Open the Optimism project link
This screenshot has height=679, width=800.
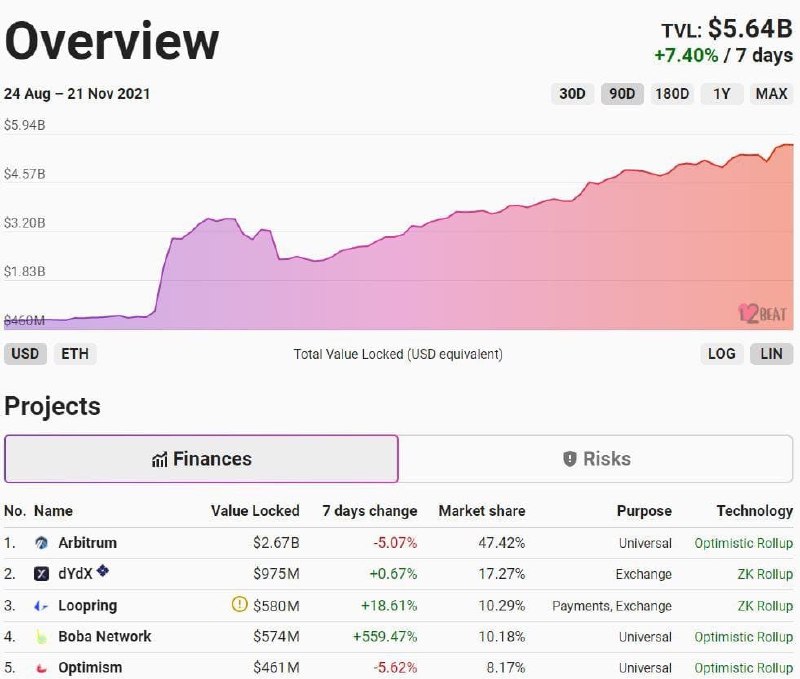[90, 668]
